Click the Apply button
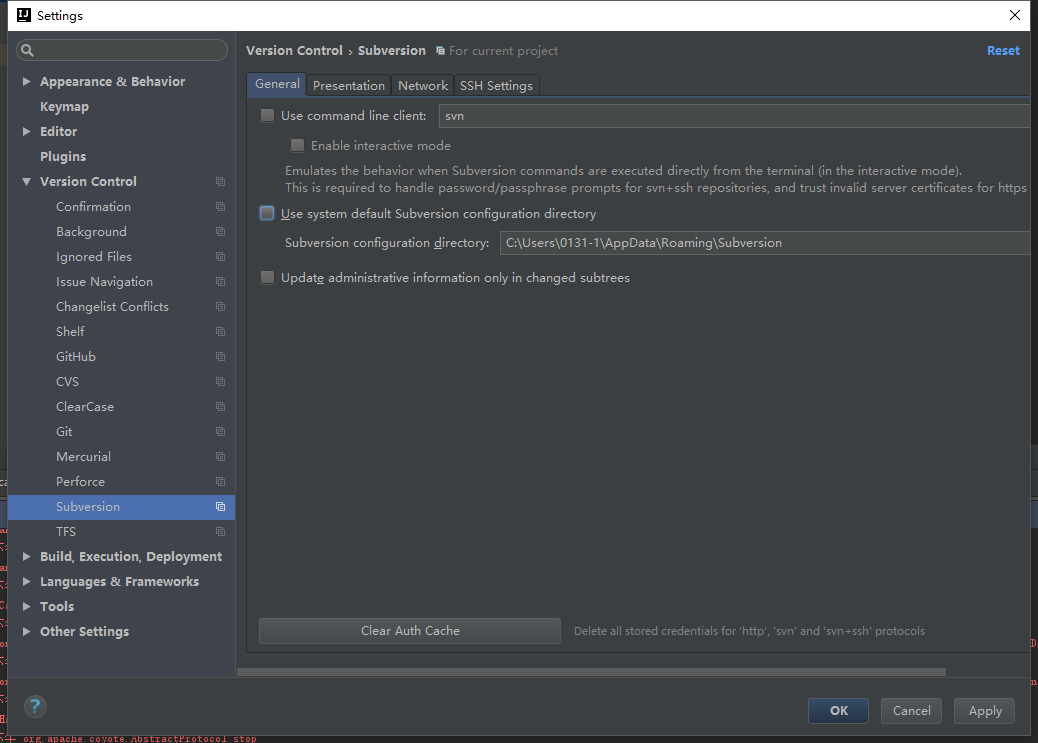1038x743 pixels. pos(985,711)
